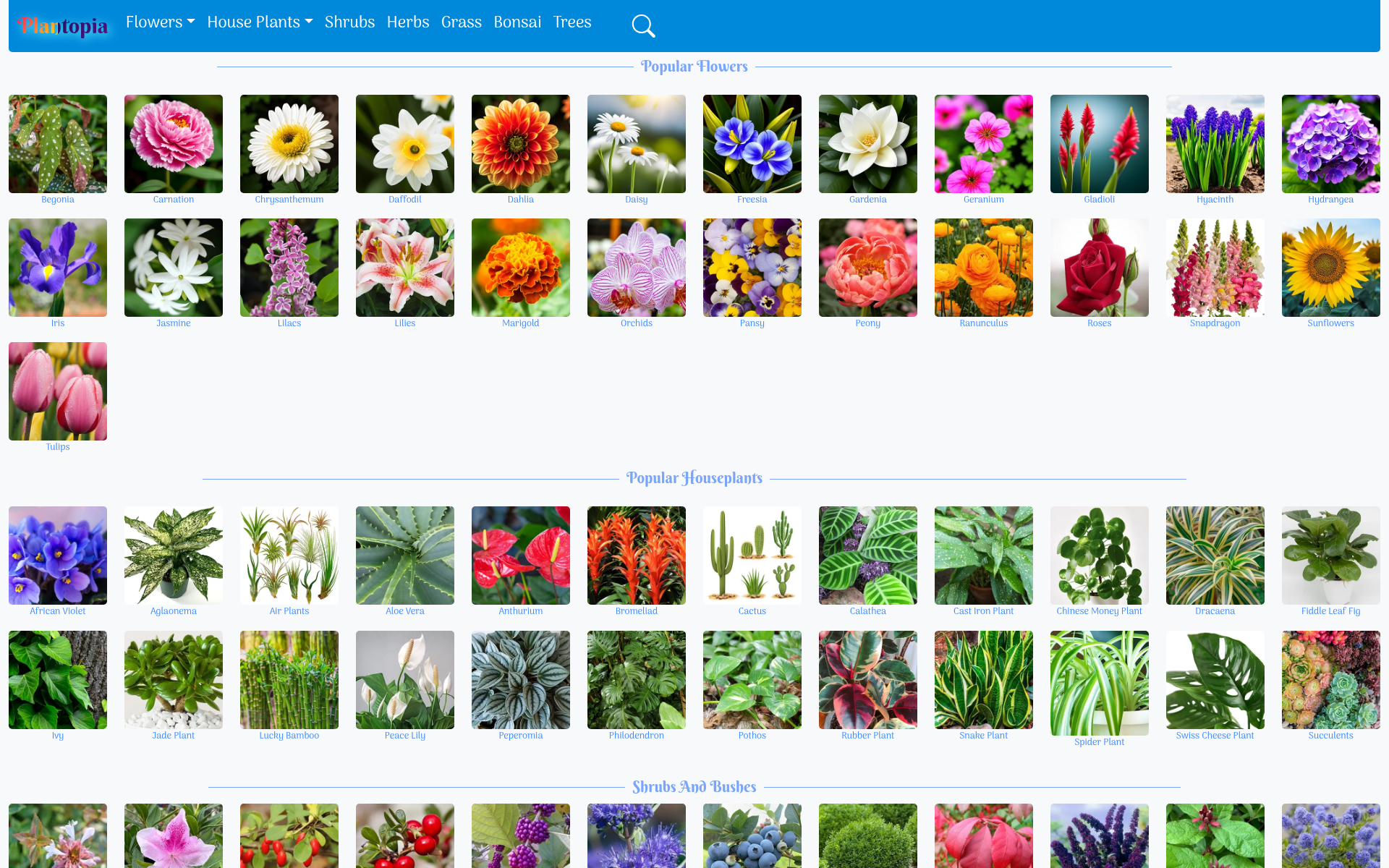Image resolution: width=1389 pixels, height=868 pixels.
Task: Select Trees in the navigation bar
Action: (572, 22)
